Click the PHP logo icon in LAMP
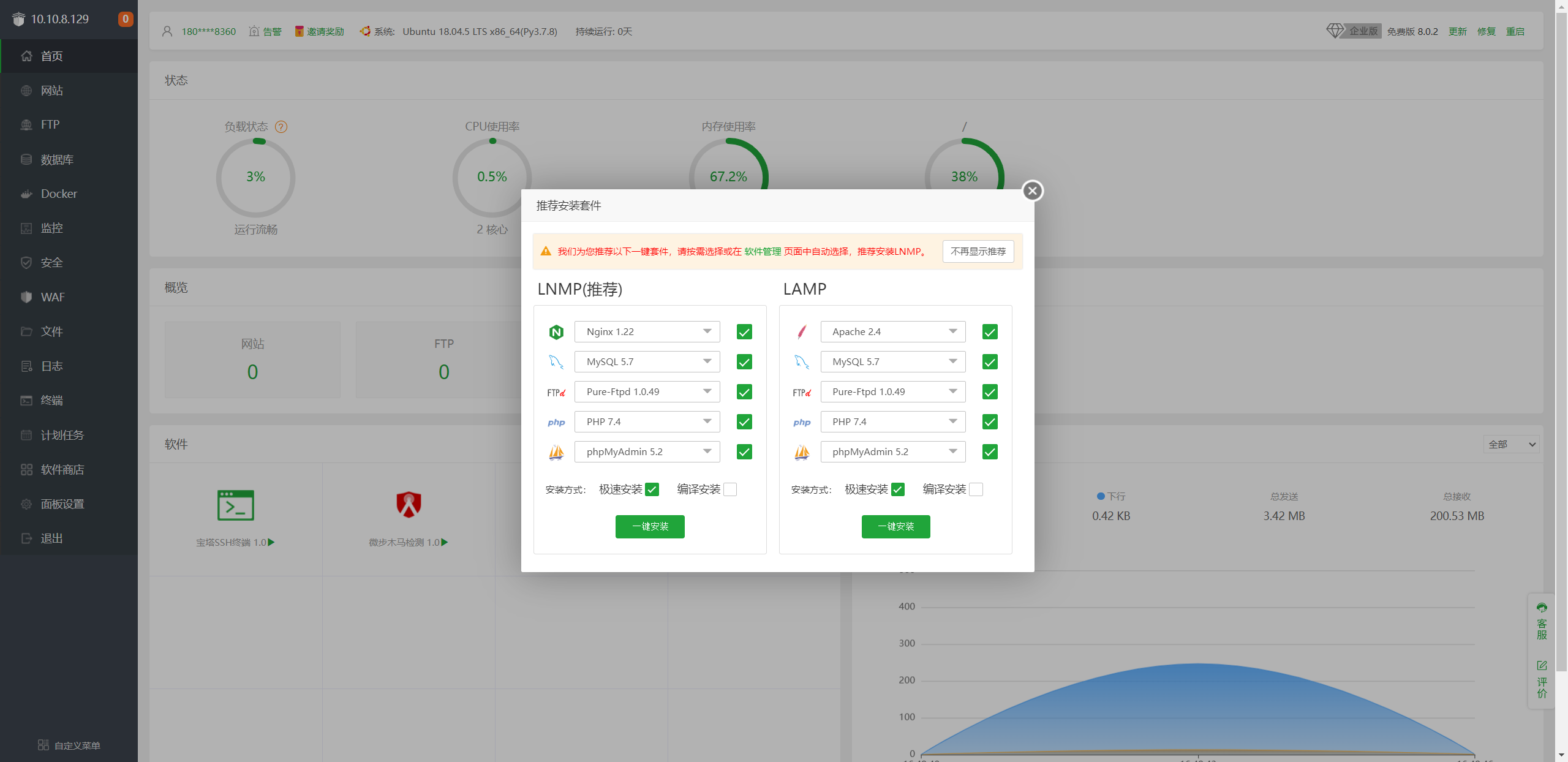This screenshot has width=1568, height=762. (x=802, y=423)
